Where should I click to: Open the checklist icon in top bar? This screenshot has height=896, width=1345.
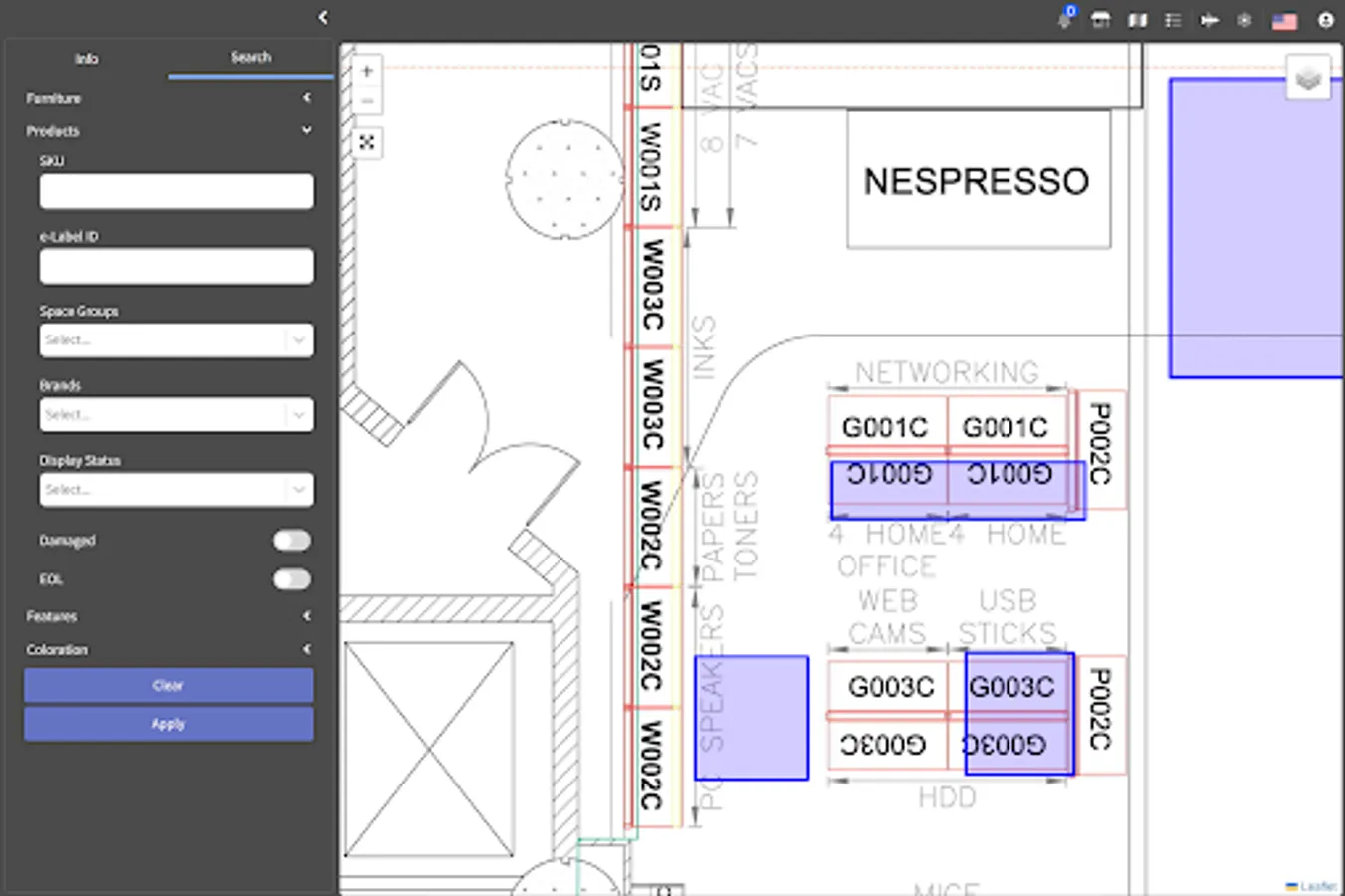tap(1173, 21)
